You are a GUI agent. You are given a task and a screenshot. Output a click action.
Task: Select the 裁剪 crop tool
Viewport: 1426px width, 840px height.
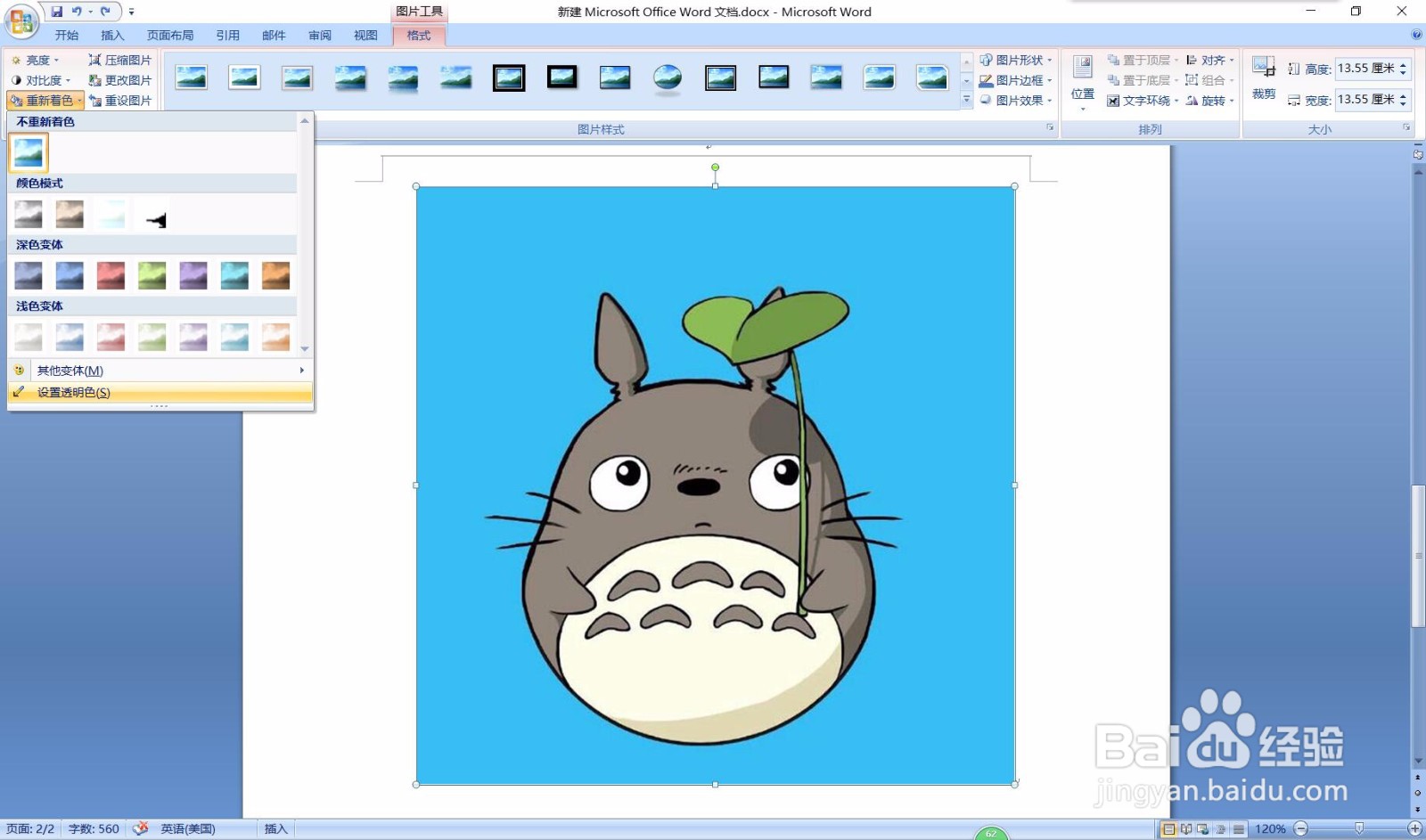click(1264, 78)
